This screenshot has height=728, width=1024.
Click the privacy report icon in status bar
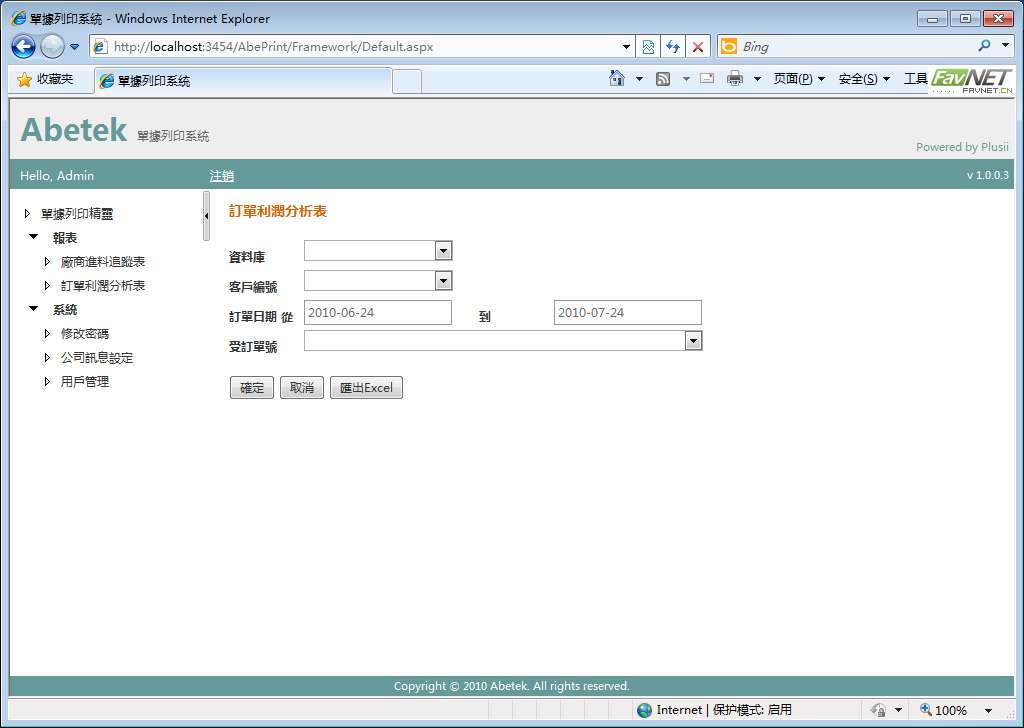click(x=878, y=710)
